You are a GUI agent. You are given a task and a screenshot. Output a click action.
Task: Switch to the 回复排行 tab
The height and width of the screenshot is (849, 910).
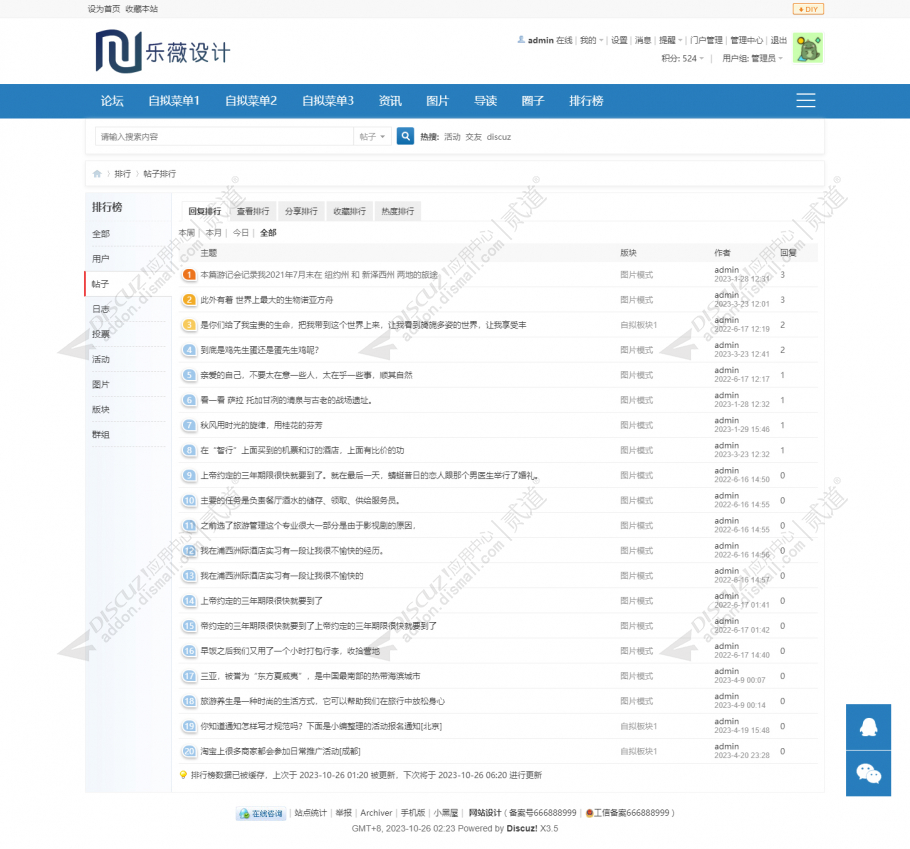tap(204, 211)
